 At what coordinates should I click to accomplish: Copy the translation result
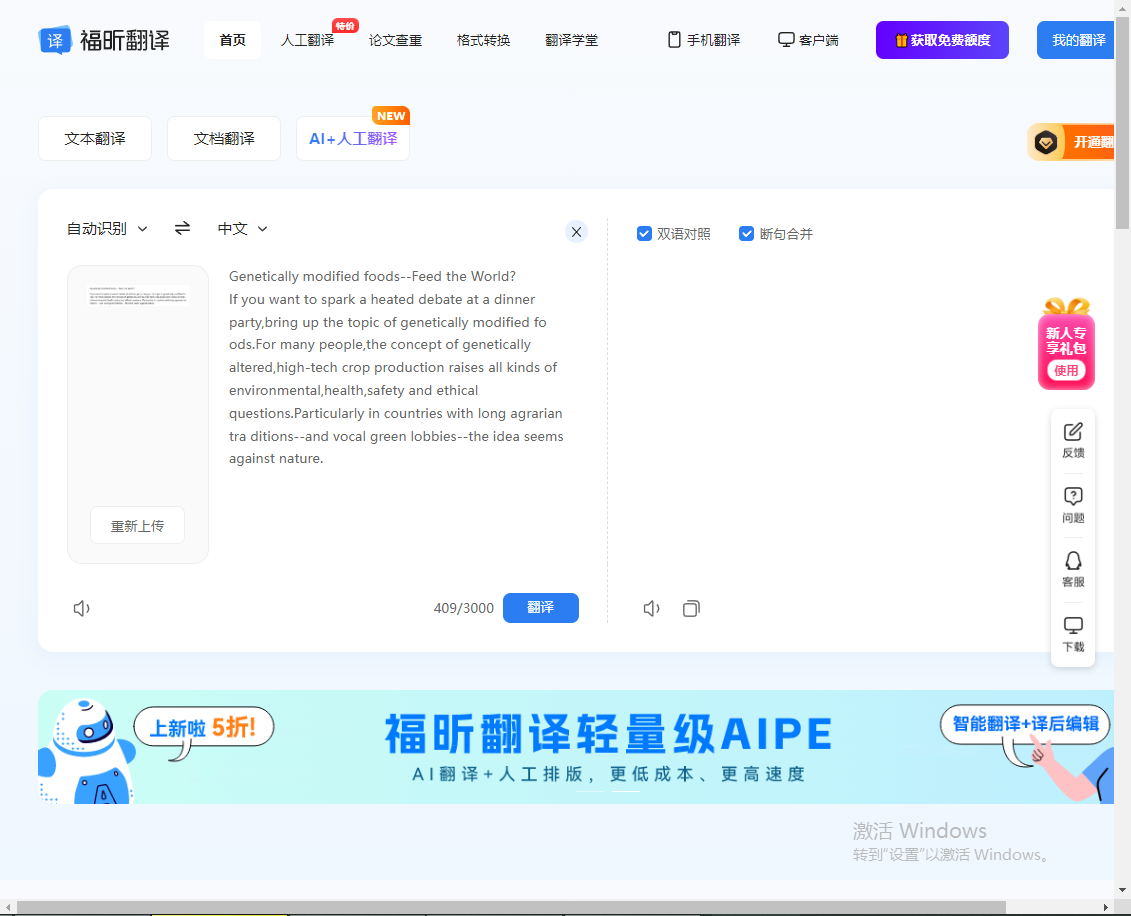pos(691,608)
